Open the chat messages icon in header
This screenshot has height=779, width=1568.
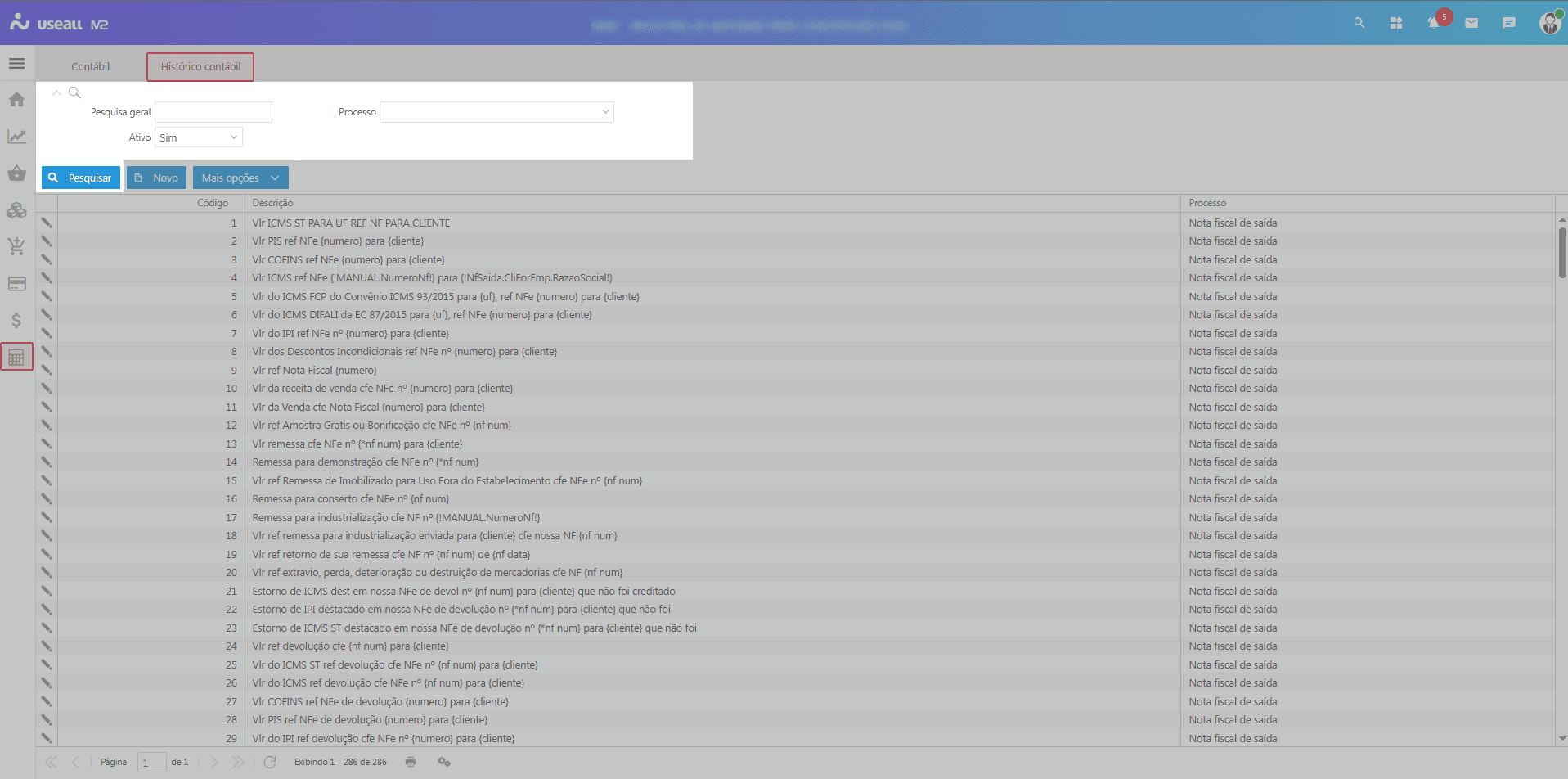point(1509,23)
